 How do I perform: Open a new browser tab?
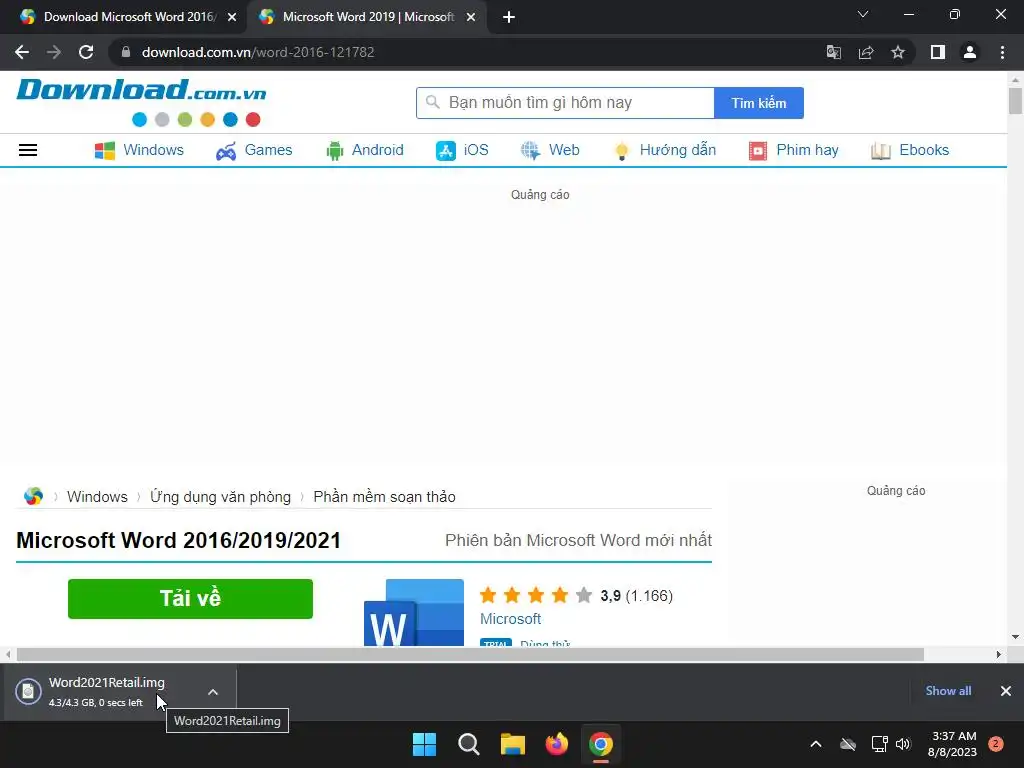click(509, 17)
